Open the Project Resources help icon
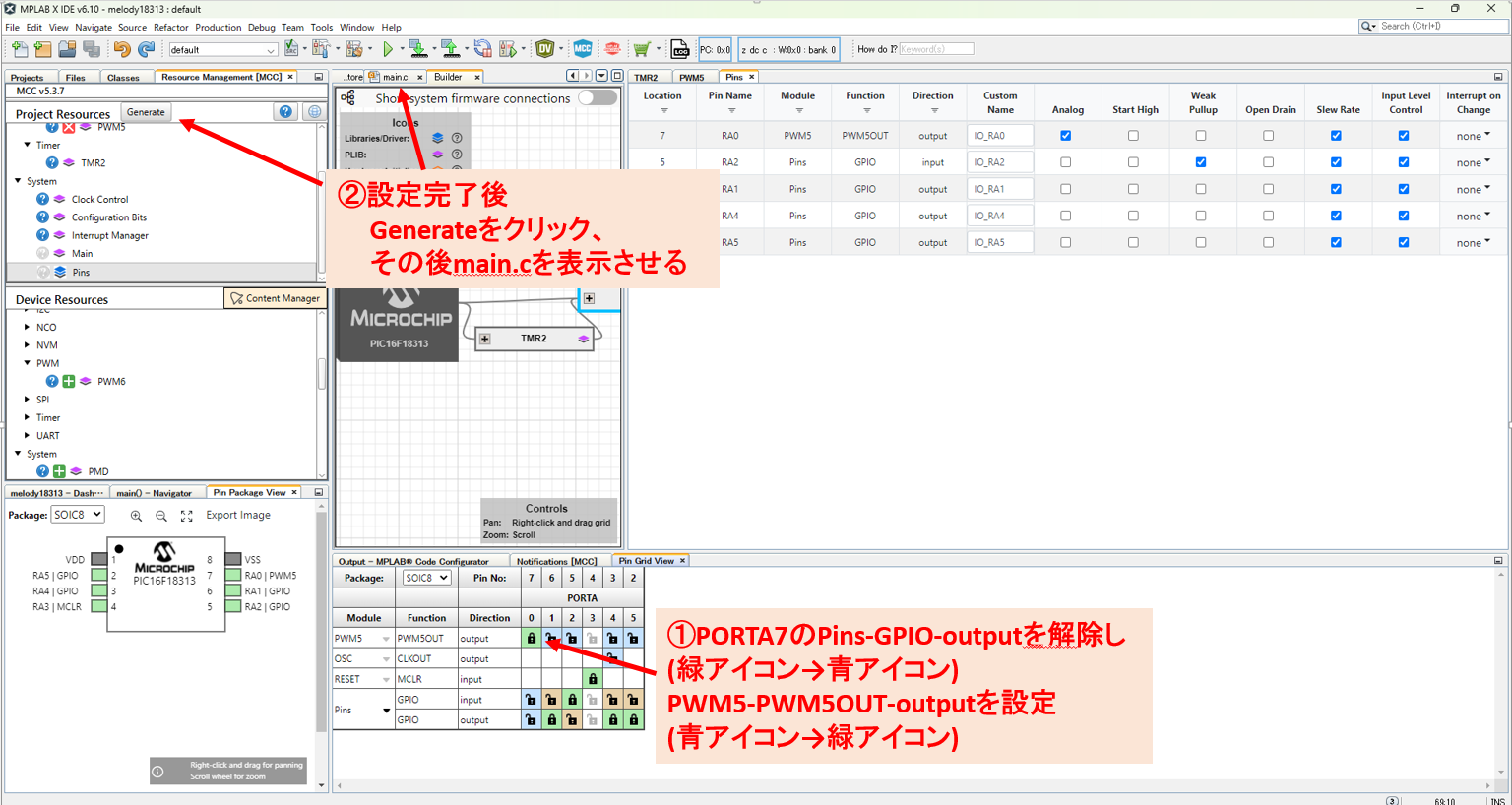This screenshot has width=1512, height=805. click(x=285, y=112)
